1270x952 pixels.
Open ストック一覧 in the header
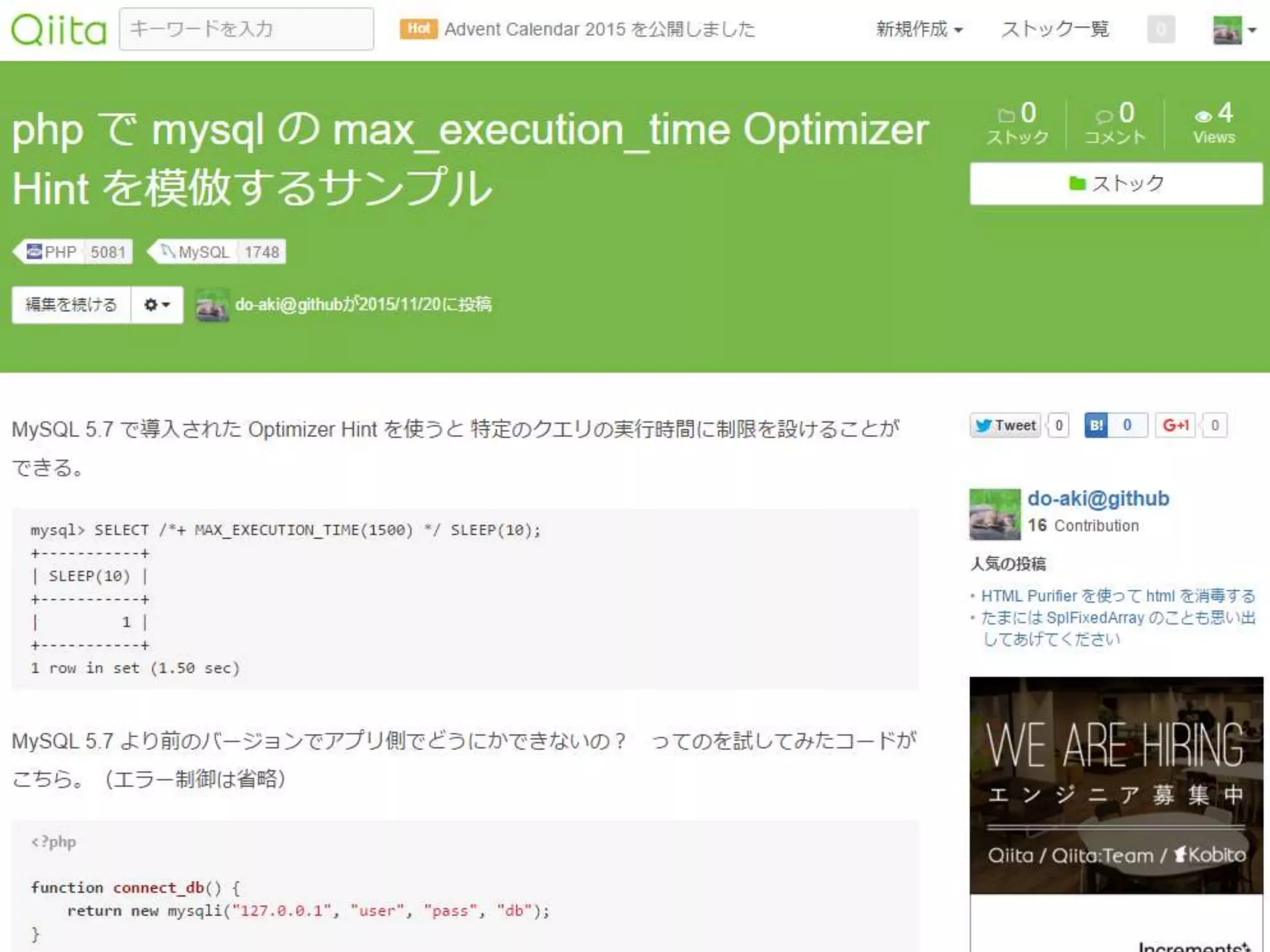1055,29
